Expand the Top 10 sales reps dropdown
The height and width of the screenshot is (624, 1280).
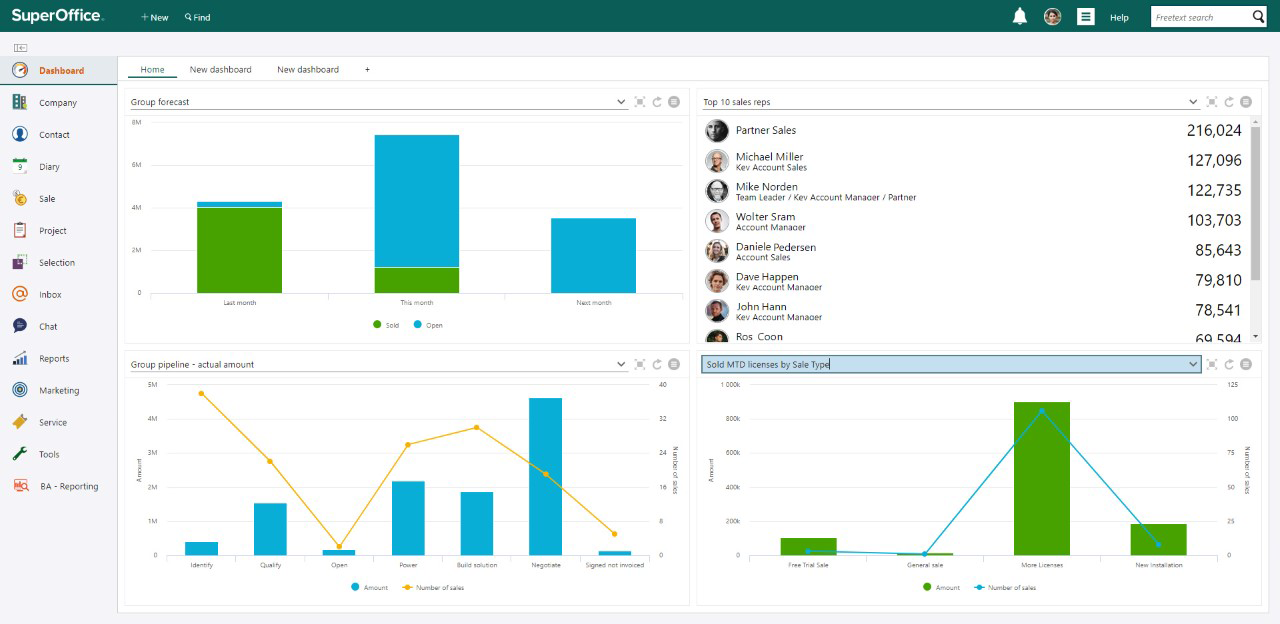click(x=1193, y=102)
